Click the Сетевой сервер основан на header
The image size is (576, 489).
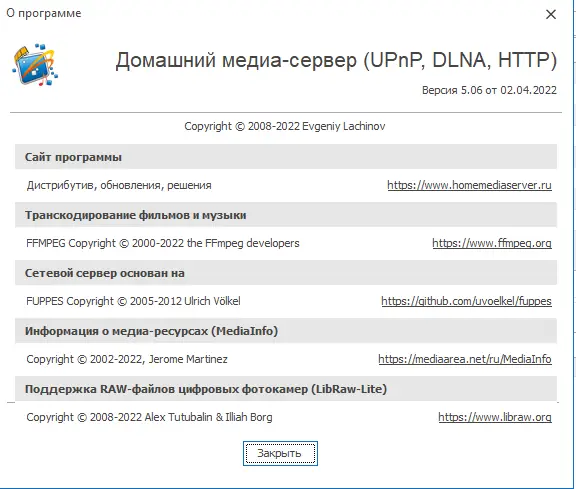(286, 273)
